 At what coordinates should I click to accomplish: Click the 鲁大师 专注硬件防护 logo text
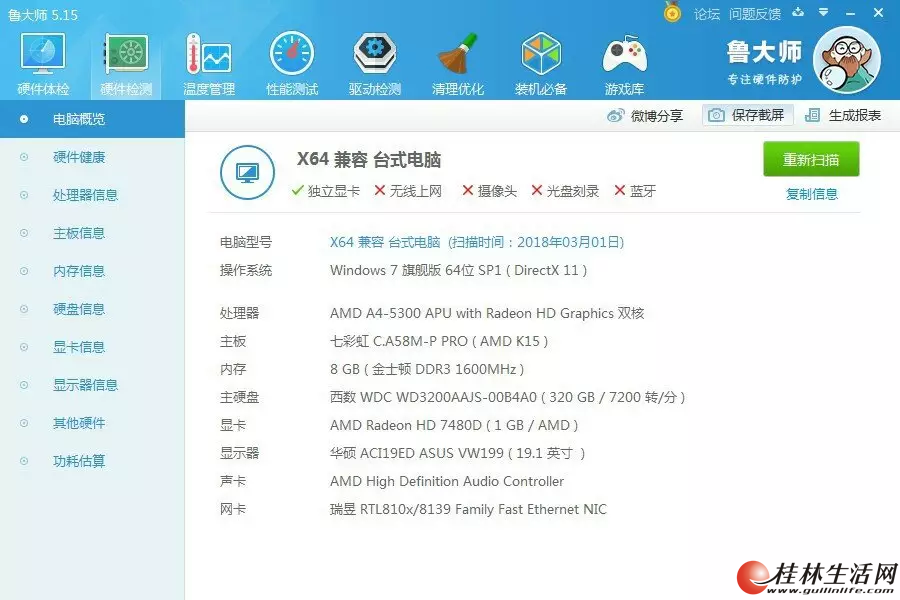764,62
